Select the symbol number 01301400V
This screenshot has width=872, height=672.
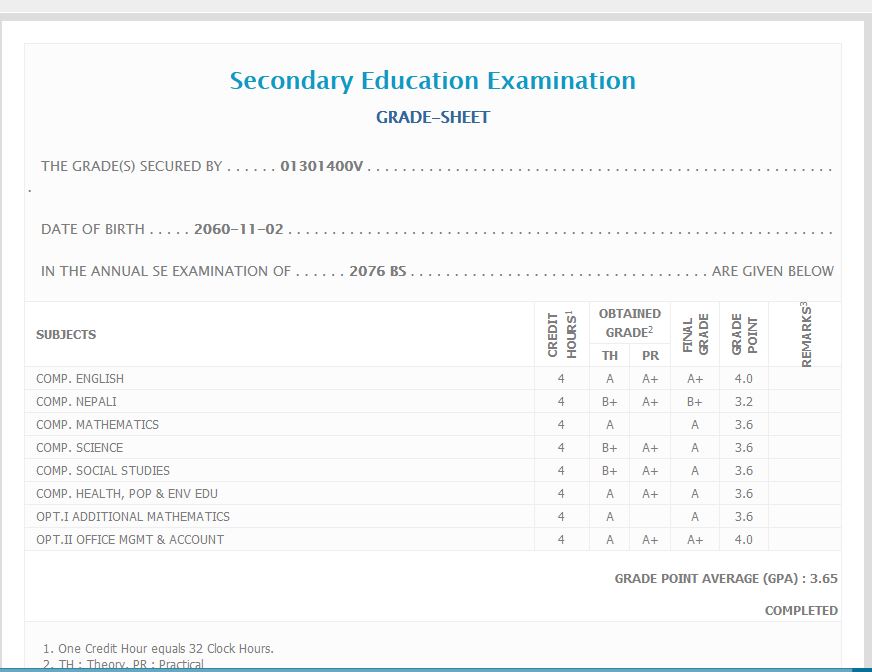pyautogui.click(x=322, y=166)
